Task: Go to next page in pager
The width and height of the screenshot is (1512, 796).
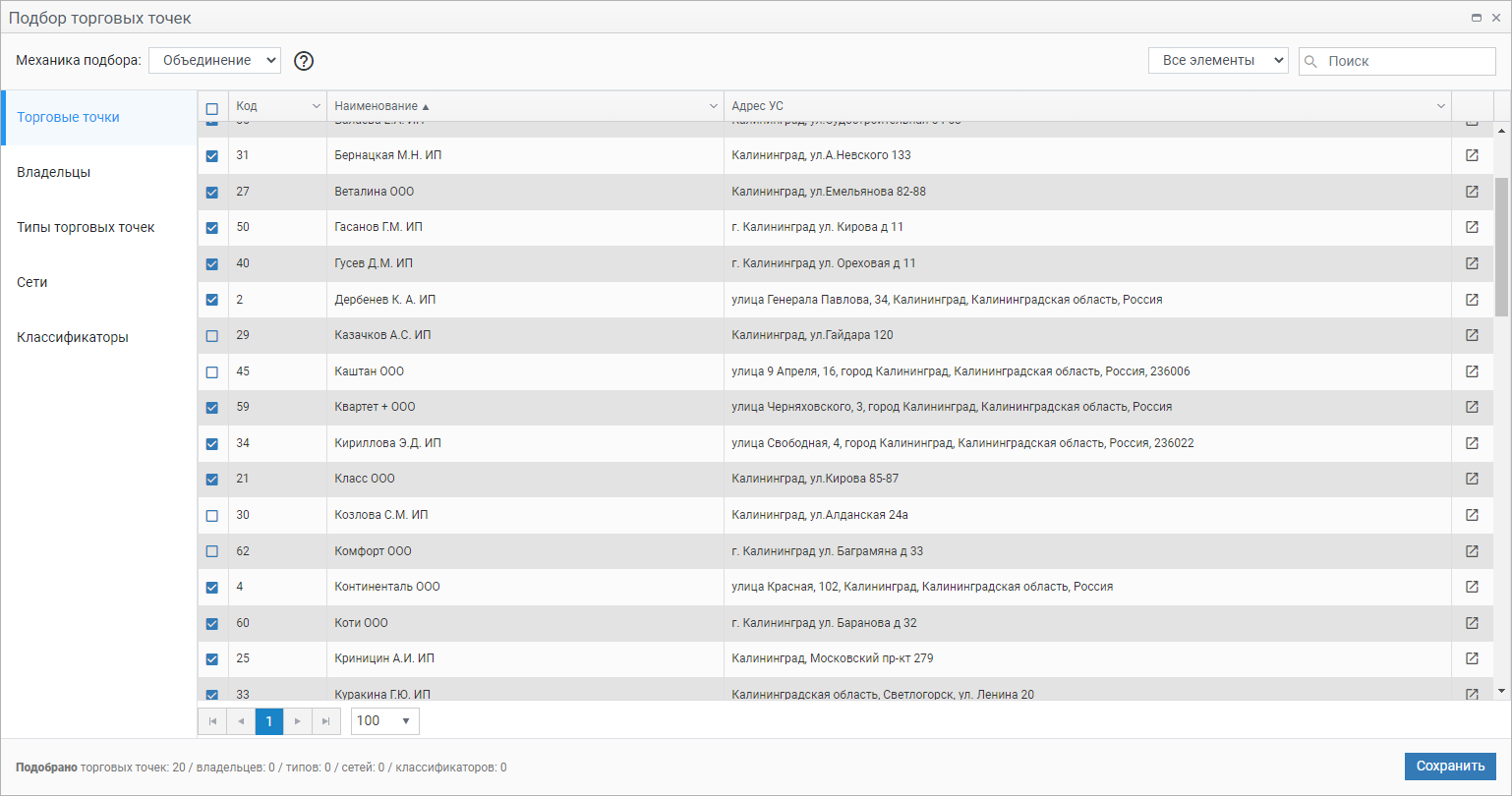Action: pyautogui.click(x=298, y=721)
